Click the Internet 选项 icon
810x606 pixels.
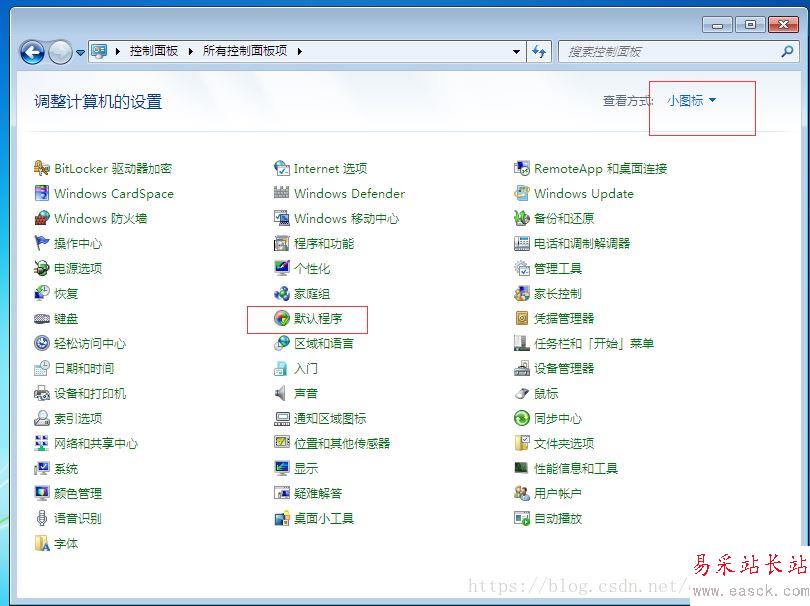tap(282, 168)
